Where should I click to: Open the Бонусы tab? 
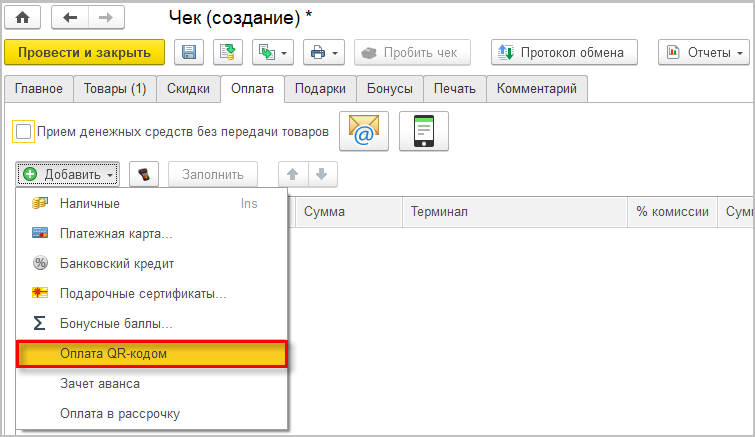pyautogui.click(x=390, y=89)
